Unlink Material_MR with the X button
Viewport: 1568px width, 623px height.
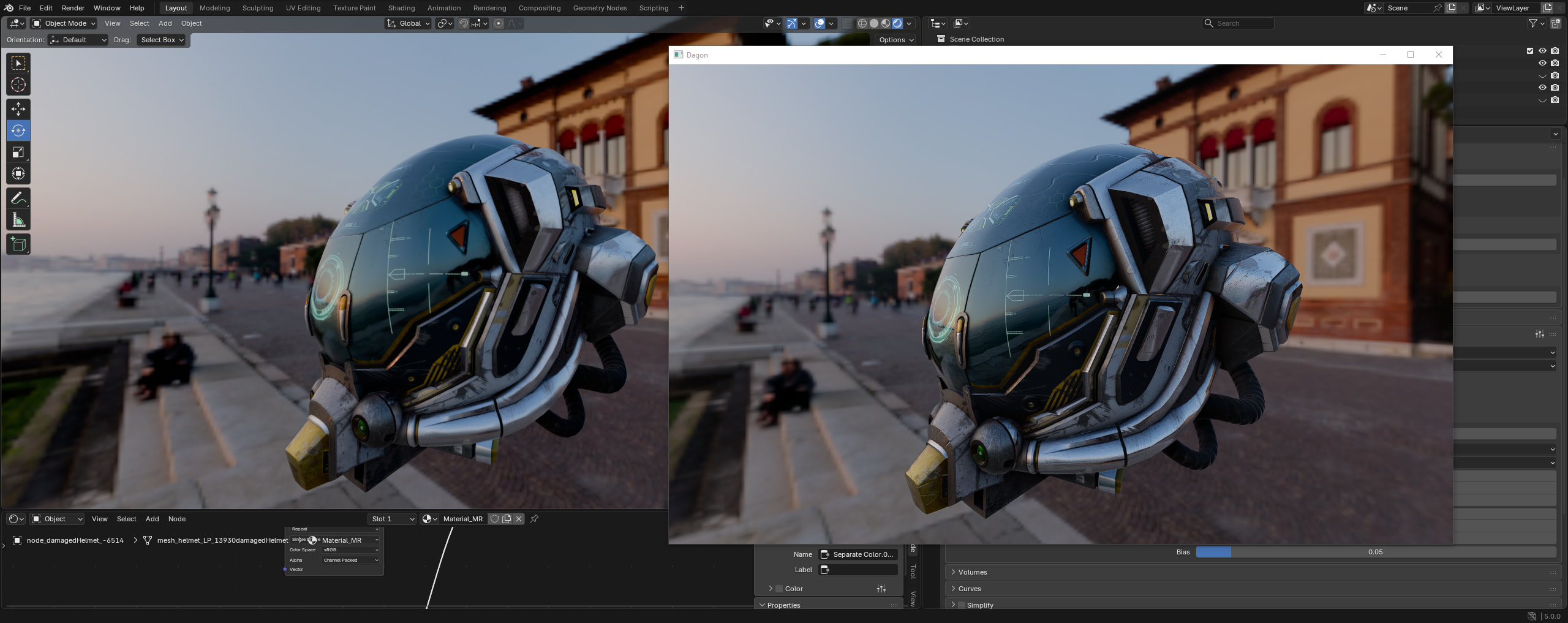point(519,519)
